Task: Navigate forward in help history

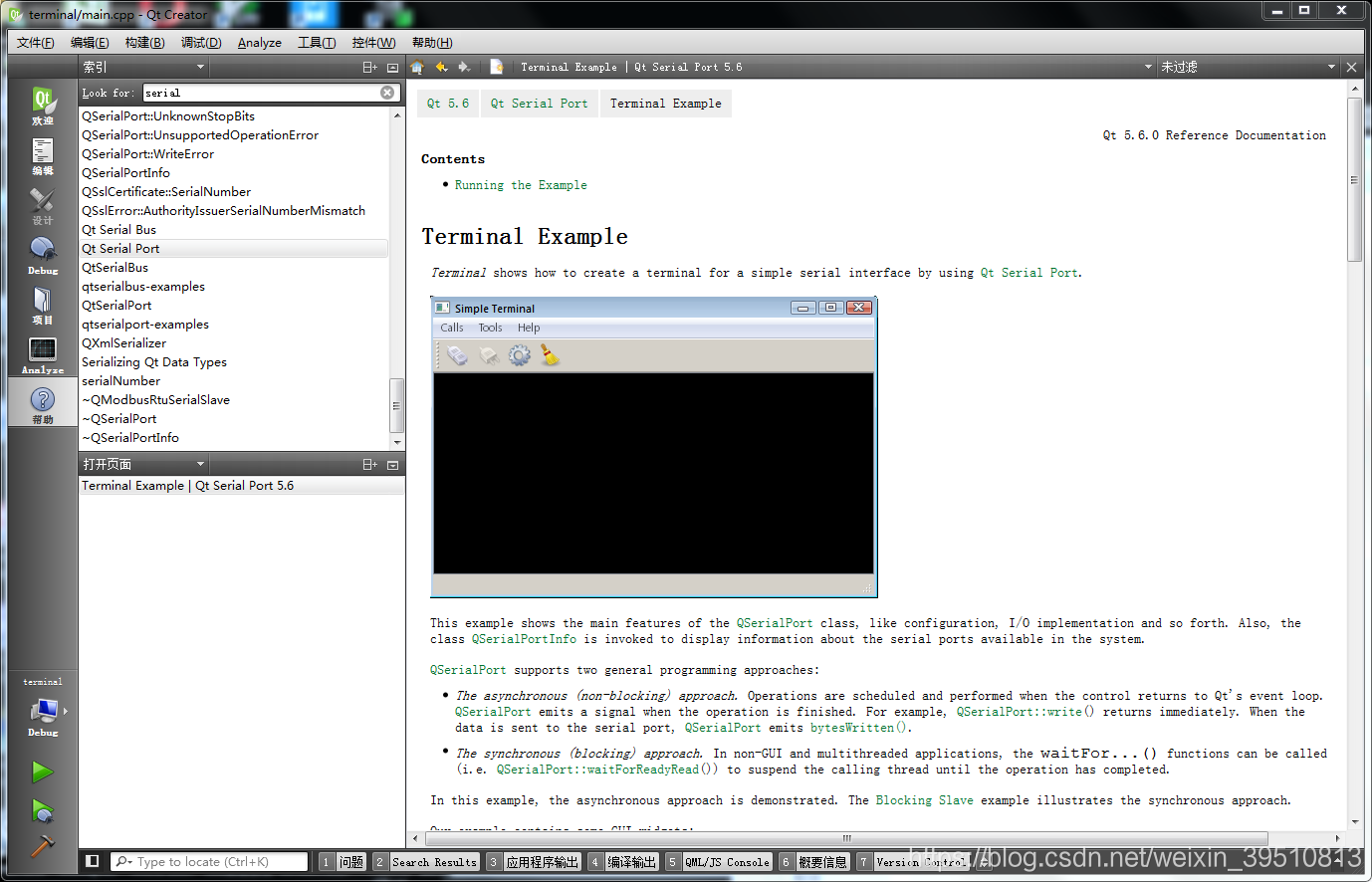Action: point(464,67)
